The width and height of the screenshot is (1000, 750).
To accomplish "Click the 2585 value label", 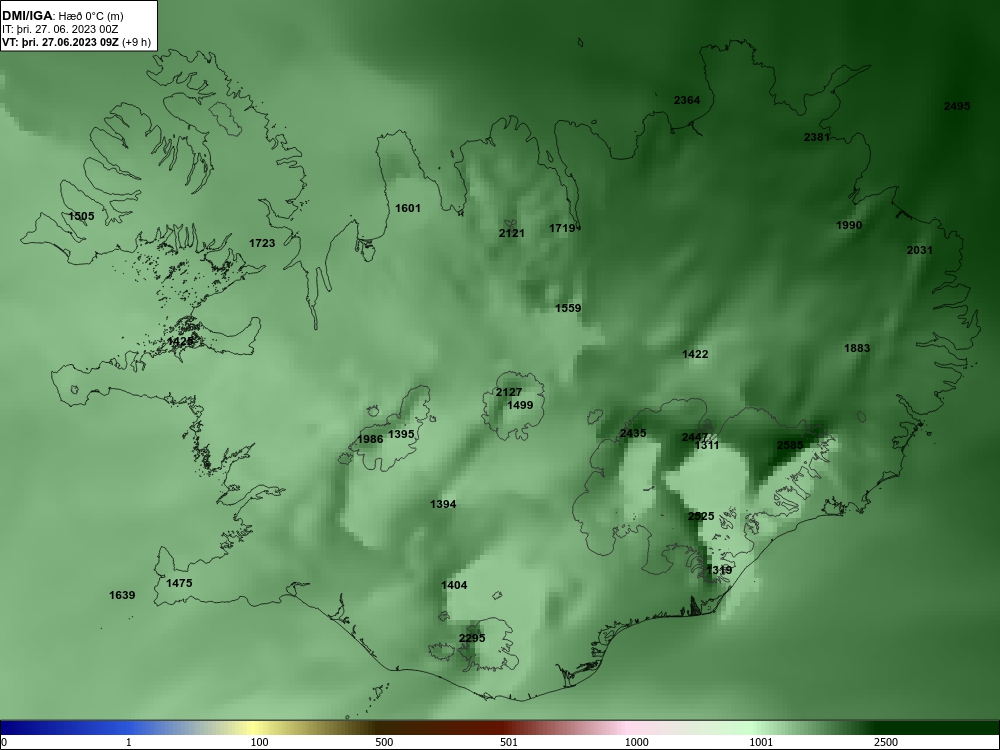I will [x=790, y=445].
